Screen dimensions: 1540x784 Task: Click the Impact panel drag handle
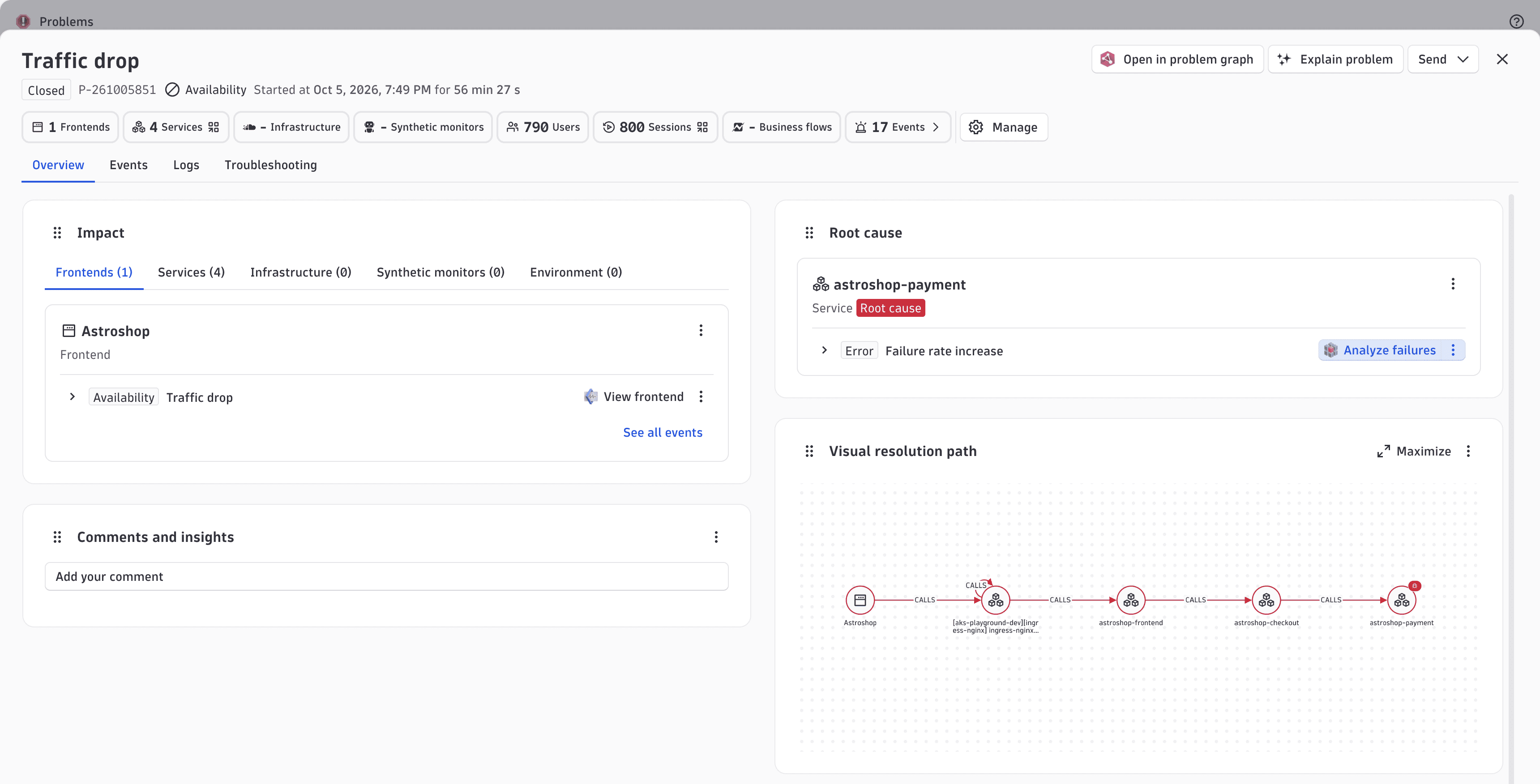(57, 232)
